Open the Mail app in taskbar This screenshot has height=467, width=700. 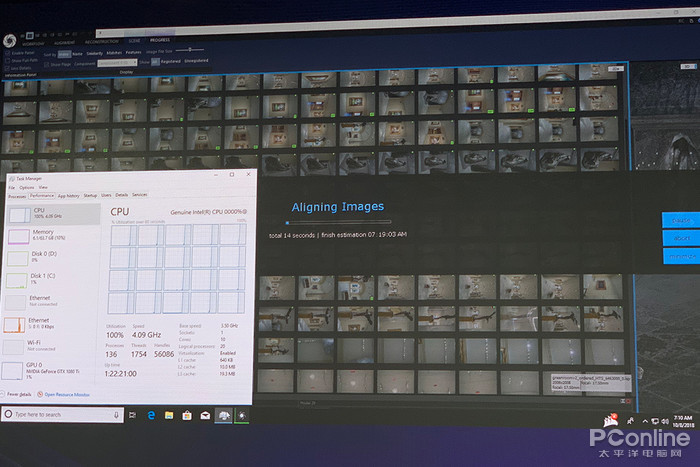205,415
